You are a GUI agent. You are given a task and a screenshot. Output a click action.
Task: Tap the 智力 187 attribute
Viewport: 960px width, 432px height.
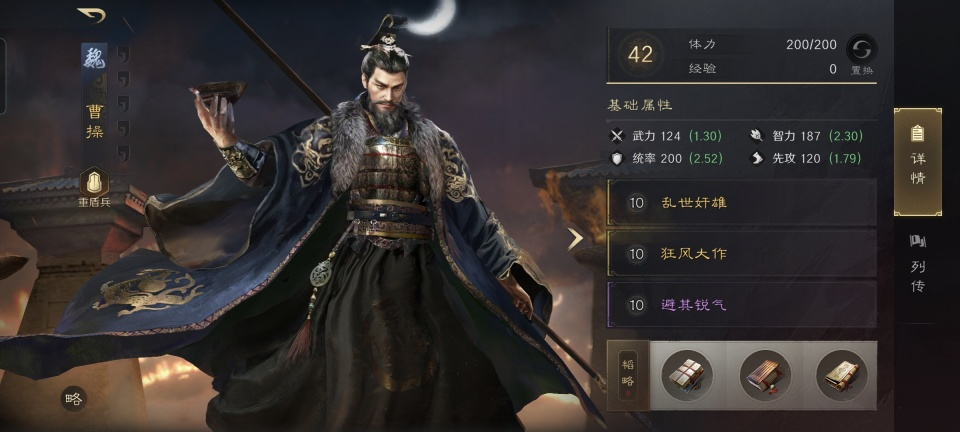click(x=806, y=136)
